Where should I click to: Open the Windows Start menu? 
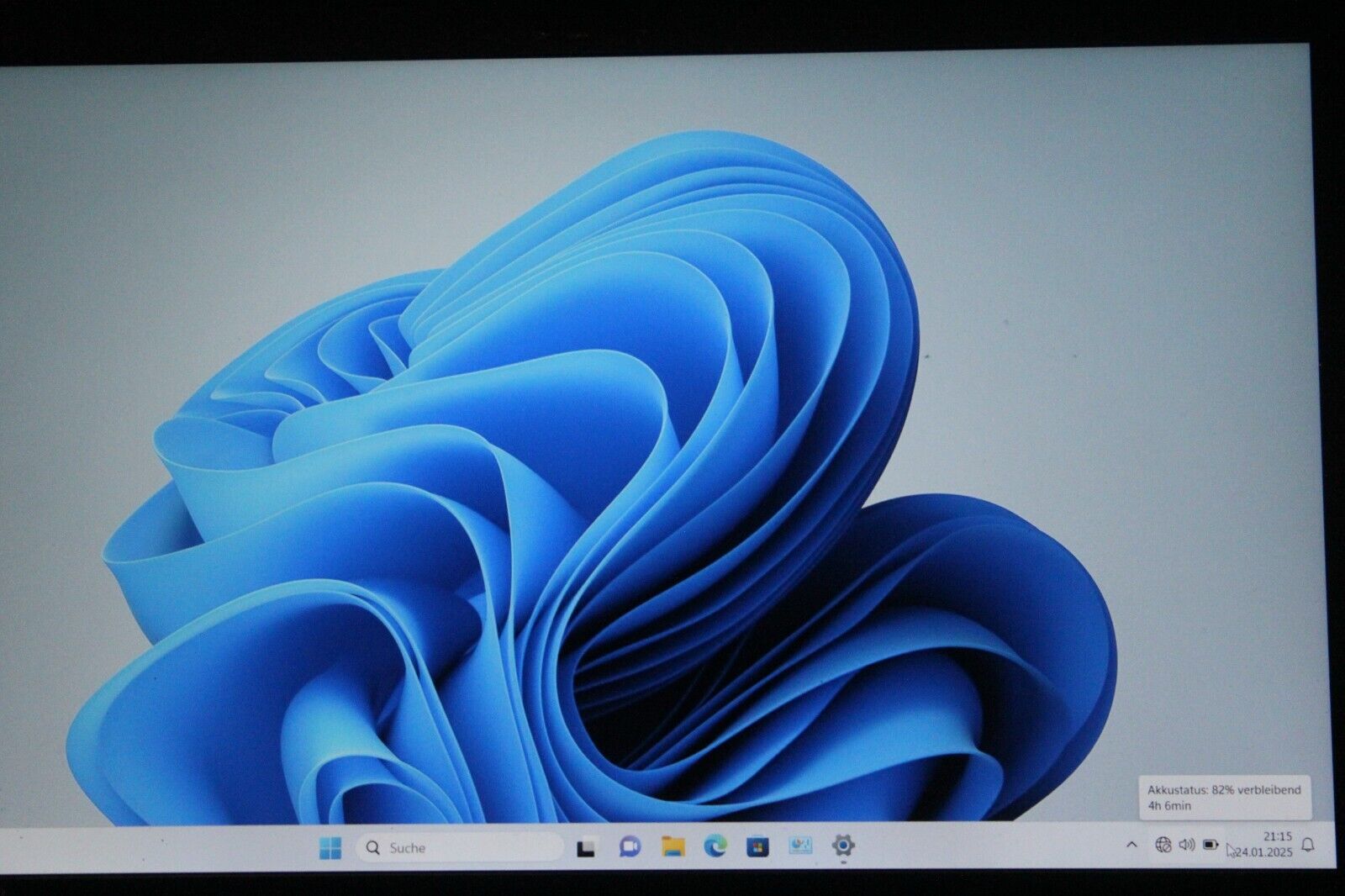pyautogui.click(x=330, y=848)
